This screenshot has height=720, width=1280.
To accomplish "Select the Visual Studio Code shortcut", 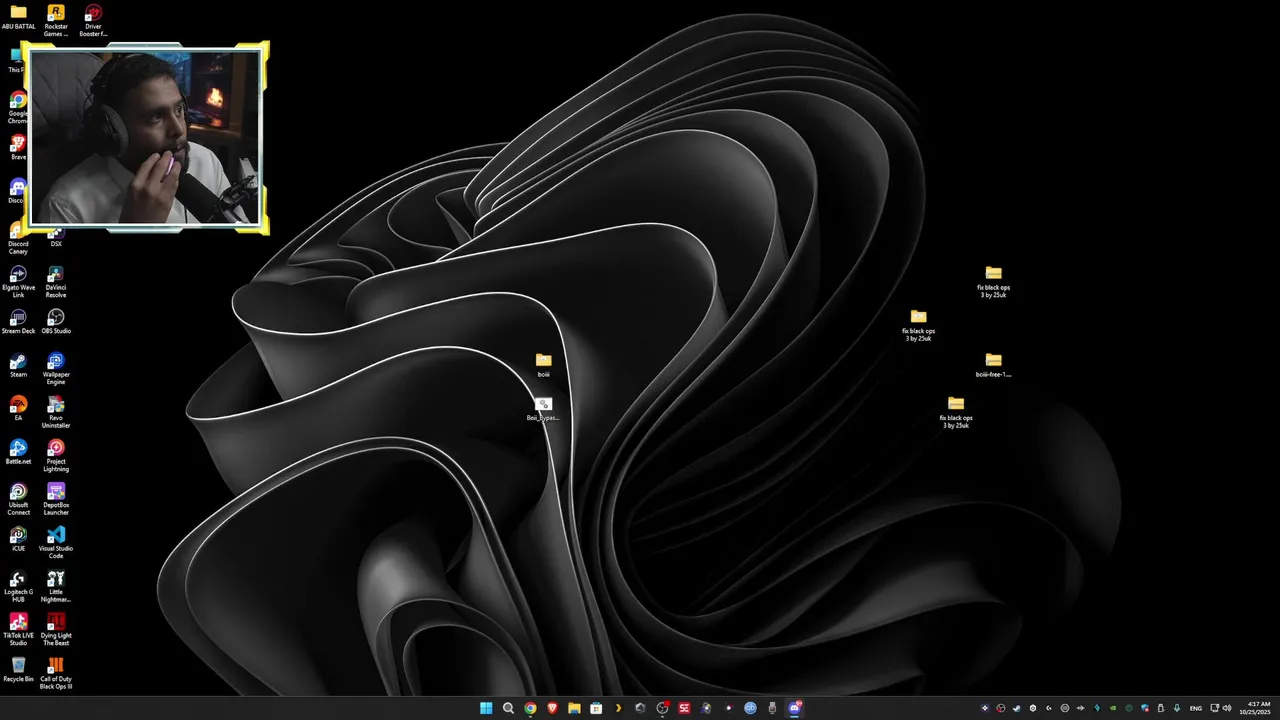I will click(x=56, y=543).
